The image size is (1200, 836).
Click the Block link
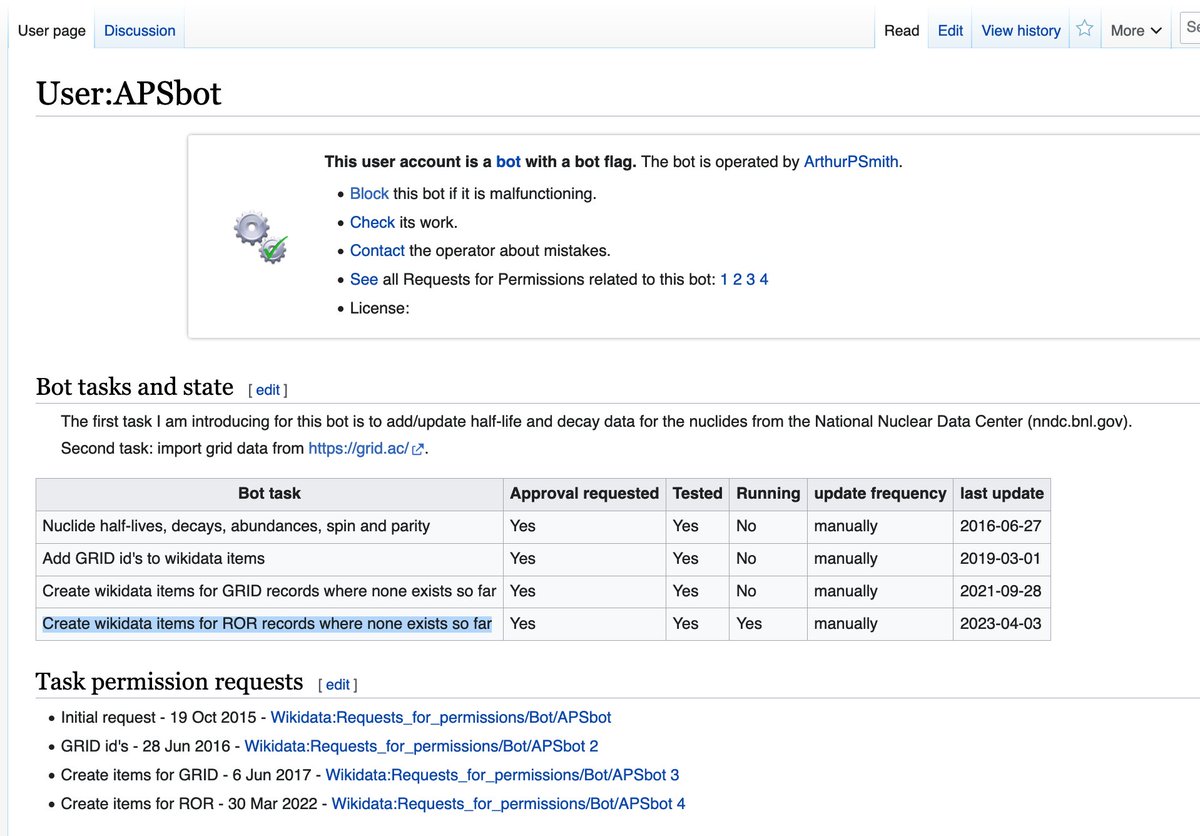tap(369, 193)
